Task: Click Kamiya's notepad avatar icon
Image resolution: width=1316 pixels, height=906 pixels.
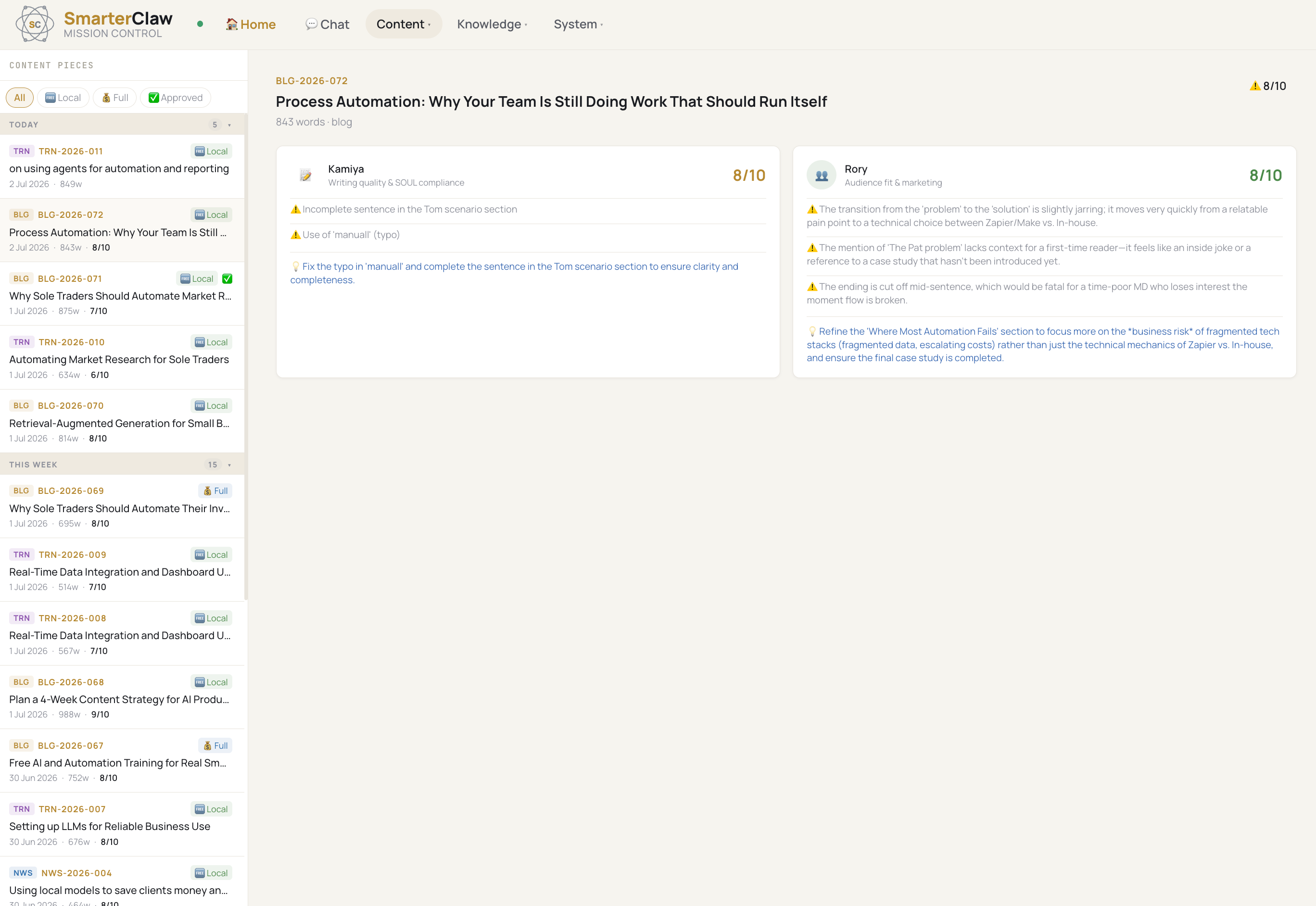Action: (305, 175)
